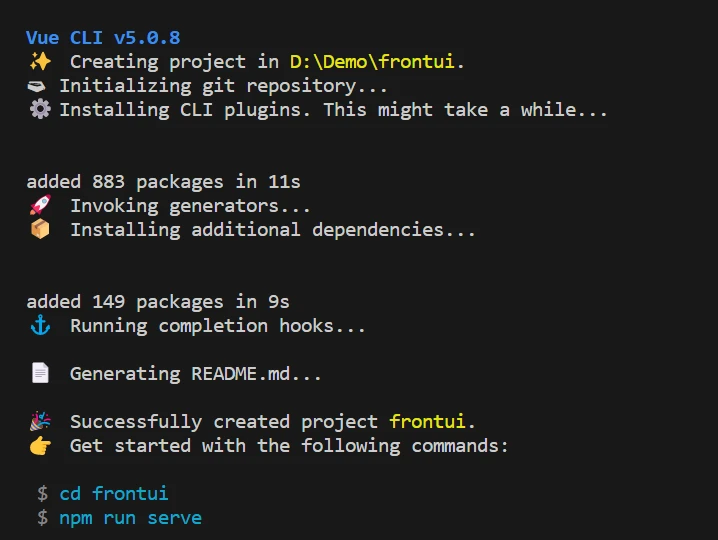
Task: Click the rocket icon next to Invoking generators
Action: (x=40, y=205)
